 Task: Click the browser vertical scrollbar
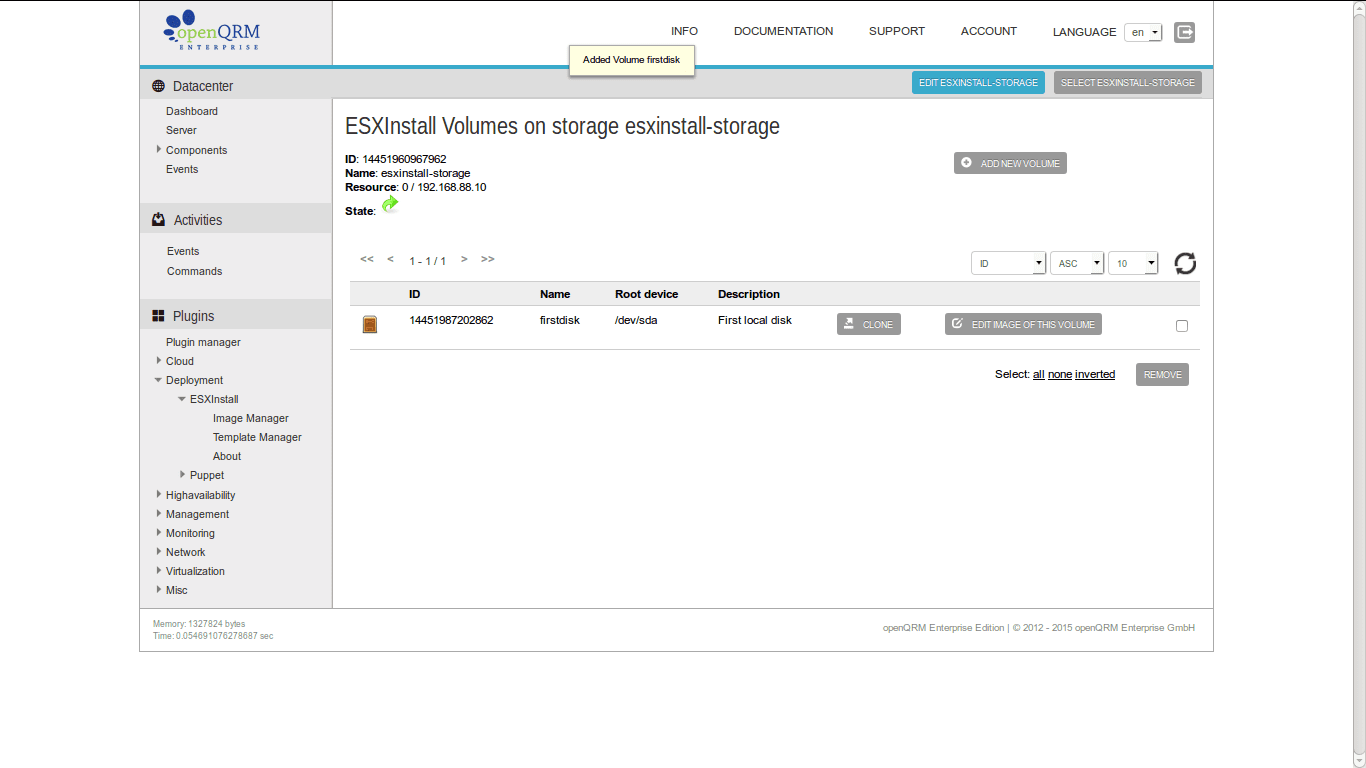(1359, 384)
